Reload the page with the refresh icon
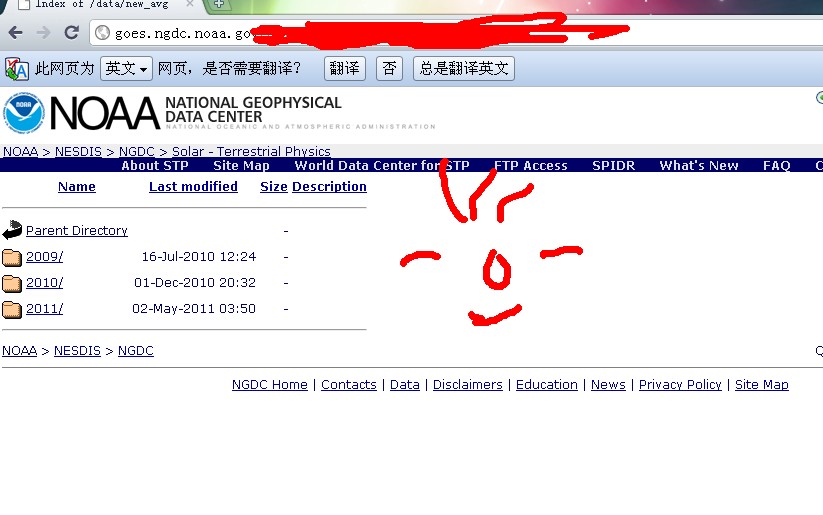823x515 pixels. pos(71,33)
